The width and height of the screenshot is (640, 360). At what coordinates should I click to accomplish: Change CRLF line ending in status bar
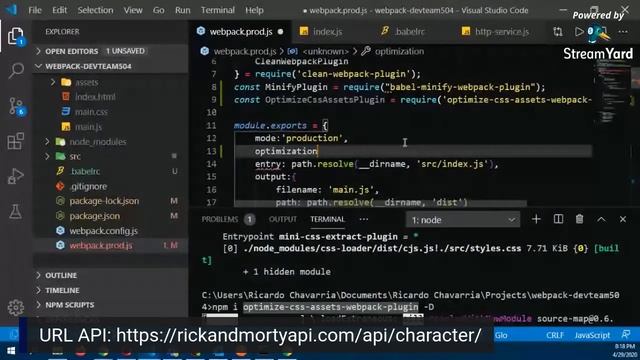555,335
